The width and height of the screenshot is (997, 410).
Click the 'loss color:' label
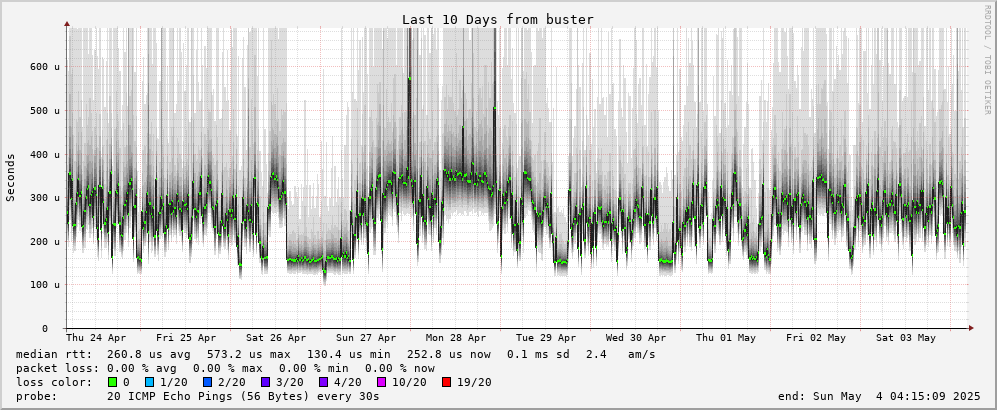[x=53, y=383]
